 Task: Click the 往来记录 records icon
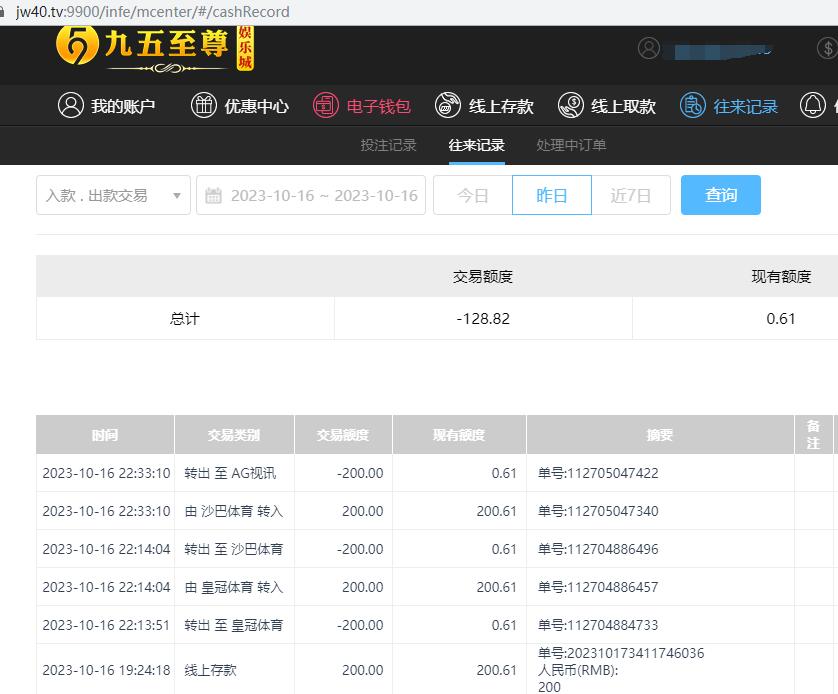pos(693,105)
